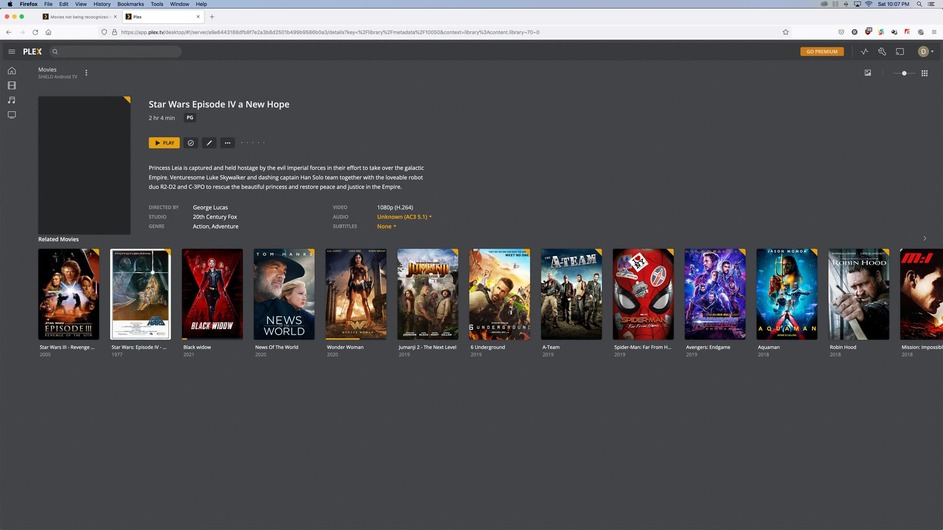Open the Spider-Man: Far From Home poster
This screenshot has height=530, width=943.
click(644, 294)
